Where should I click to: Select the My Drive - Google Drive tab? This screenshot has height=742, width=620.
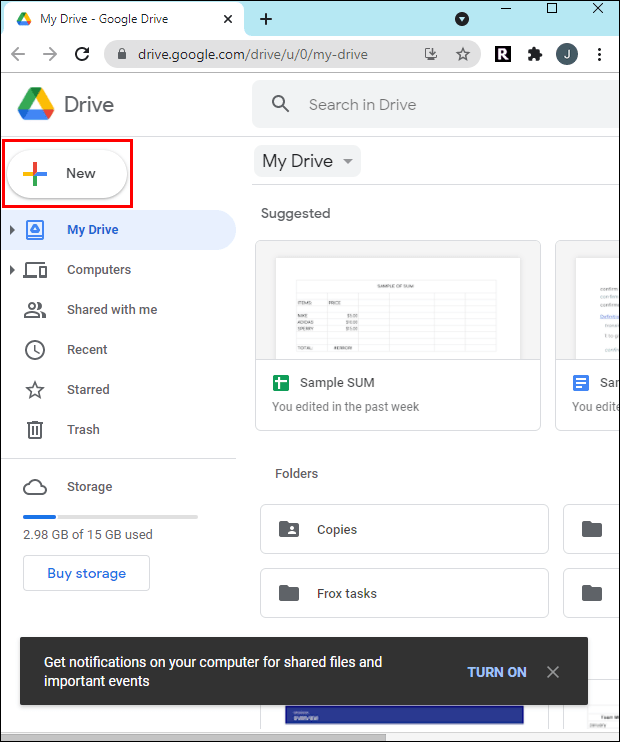tap(124, 19)
